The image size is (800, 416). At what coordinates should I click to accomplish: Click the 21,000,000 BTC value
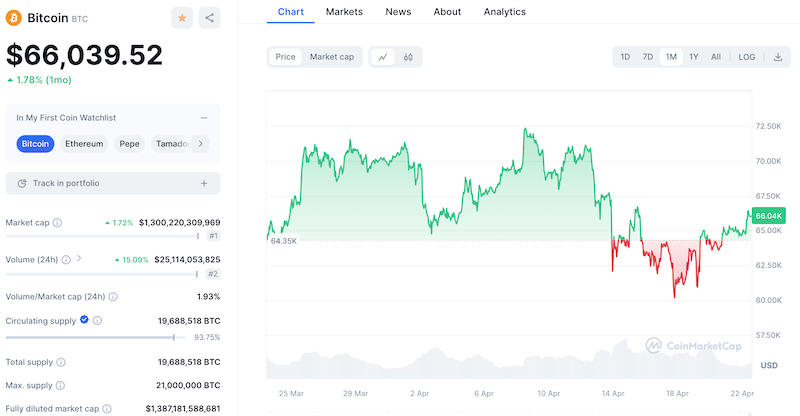coord(188,385)
